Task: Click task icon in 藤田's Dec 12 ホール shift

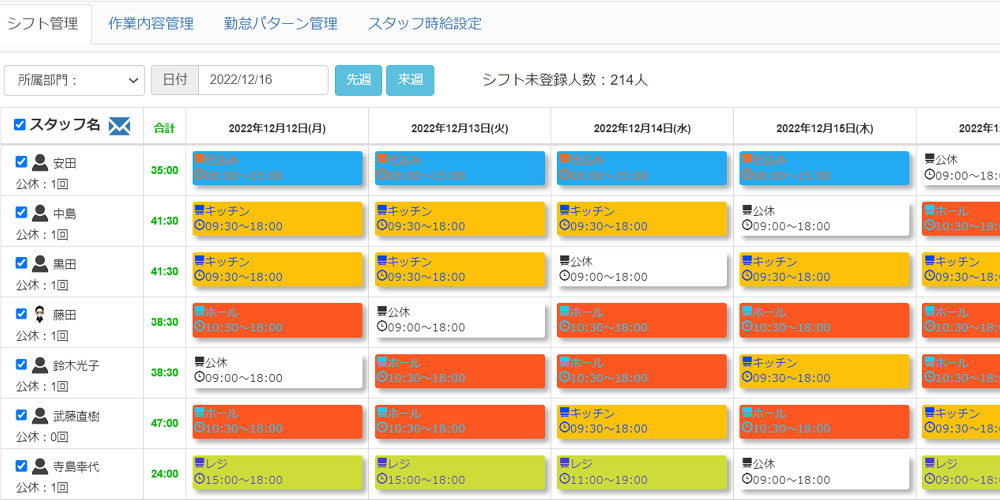Action: 199,311
